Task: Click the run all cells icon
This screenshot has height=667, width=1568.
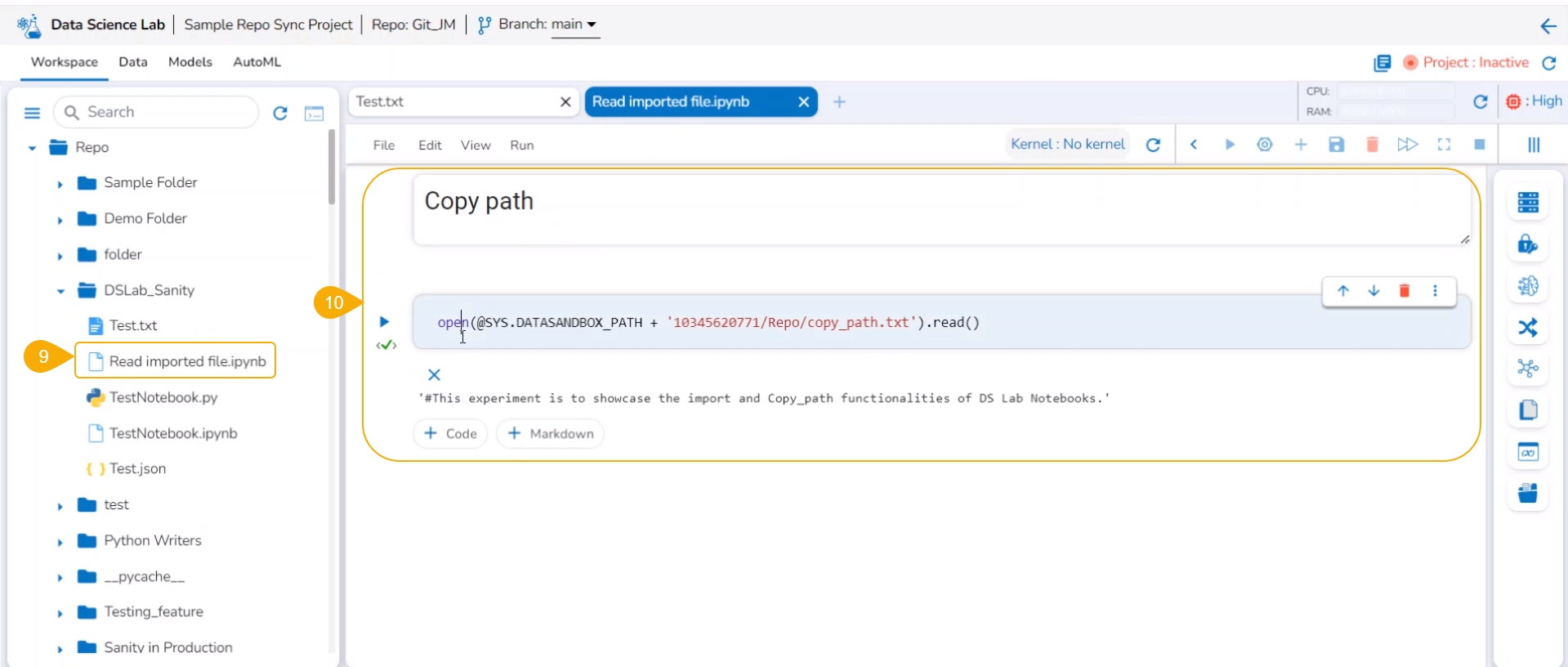Action: (x=1407, y=145)
